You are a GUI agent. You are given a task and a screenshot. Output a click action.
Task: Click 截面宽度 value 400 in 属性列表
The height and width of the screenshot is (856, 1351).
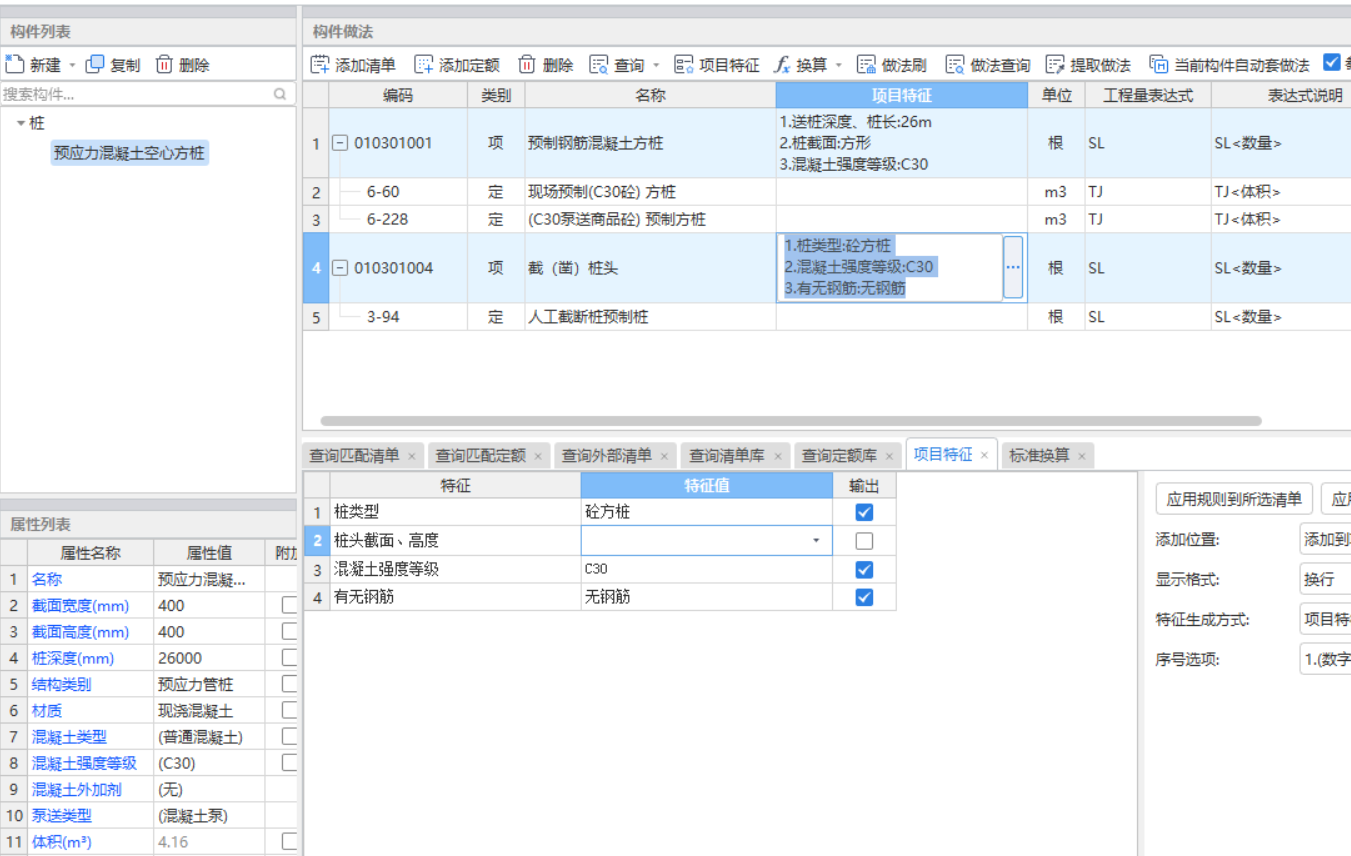[209, 605]
